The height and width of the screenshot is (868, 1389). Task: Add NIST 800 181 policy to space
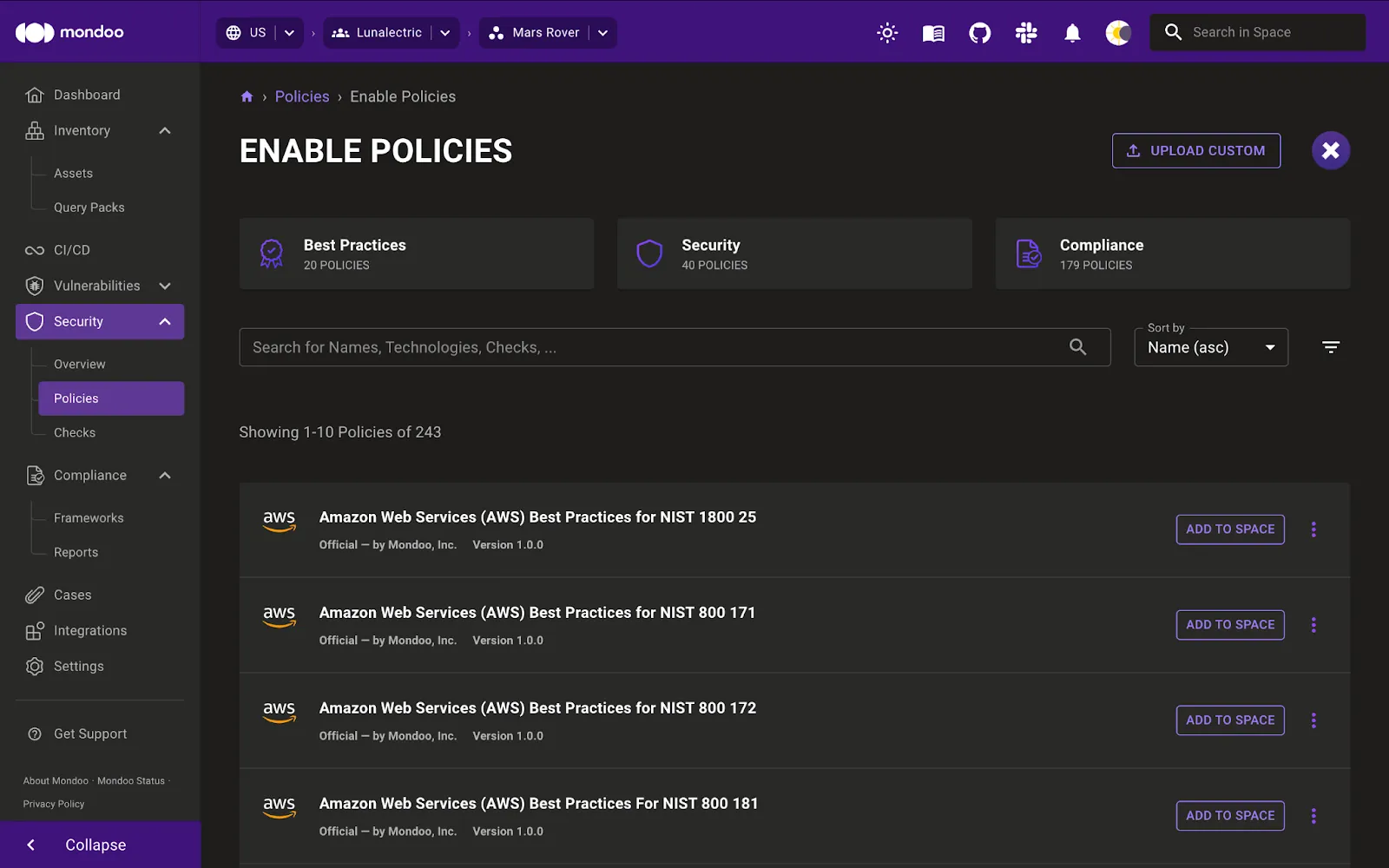tap(1230, 816)
